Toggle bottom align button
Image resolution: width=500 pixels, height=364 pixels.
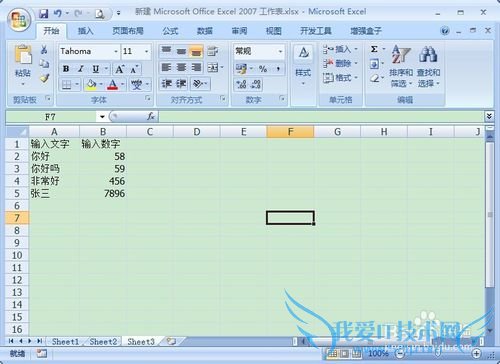(196, 51)
